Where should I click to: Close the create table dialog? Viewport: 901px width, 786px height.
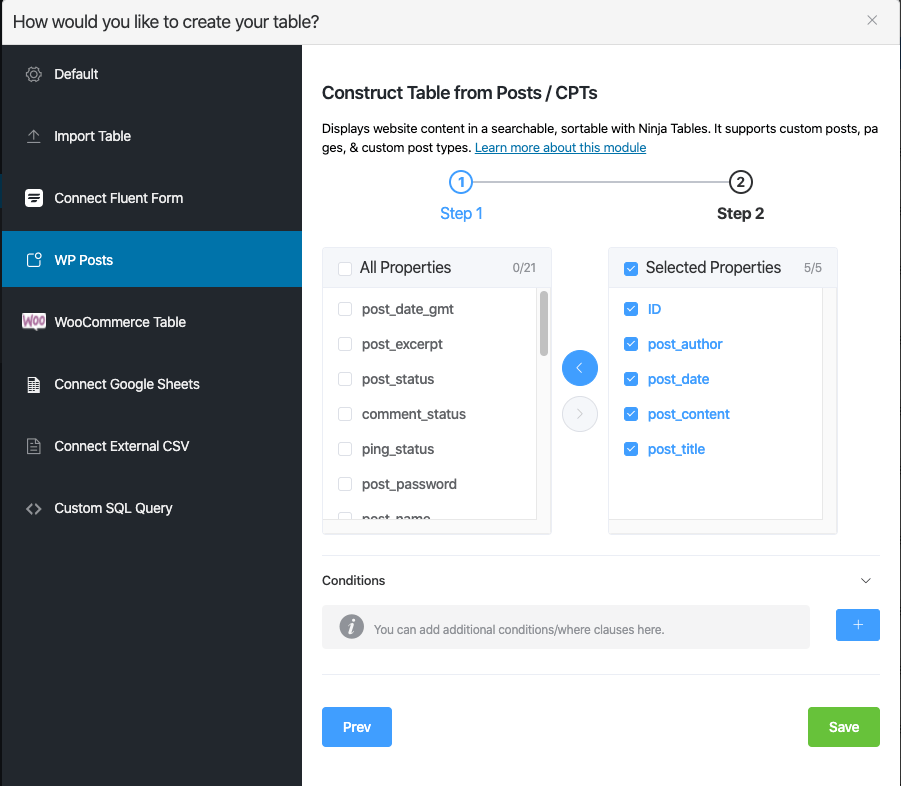pos(872,20)
